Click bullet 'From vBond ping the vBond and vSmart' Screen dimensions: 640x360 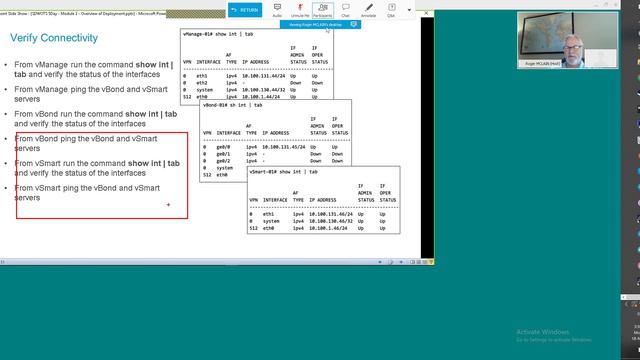[85, 143]
